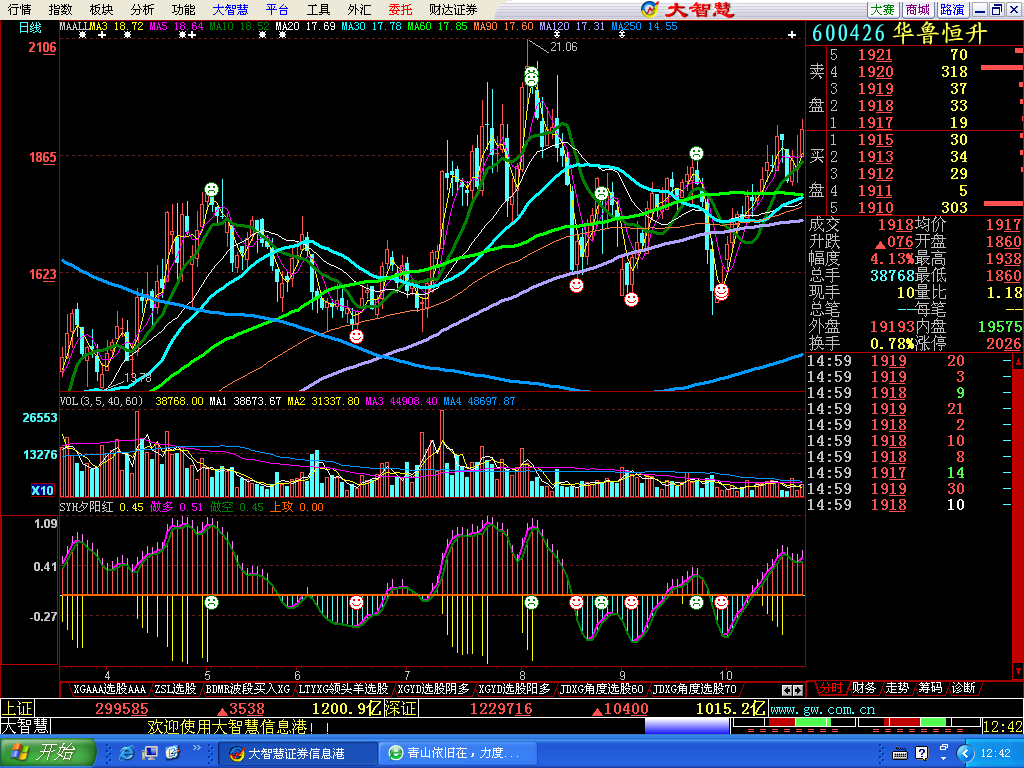This screenshot has width=1024, height=768.
Task: Select the JDXG角度选股70 indicator tab
Action: pos(695,689)
